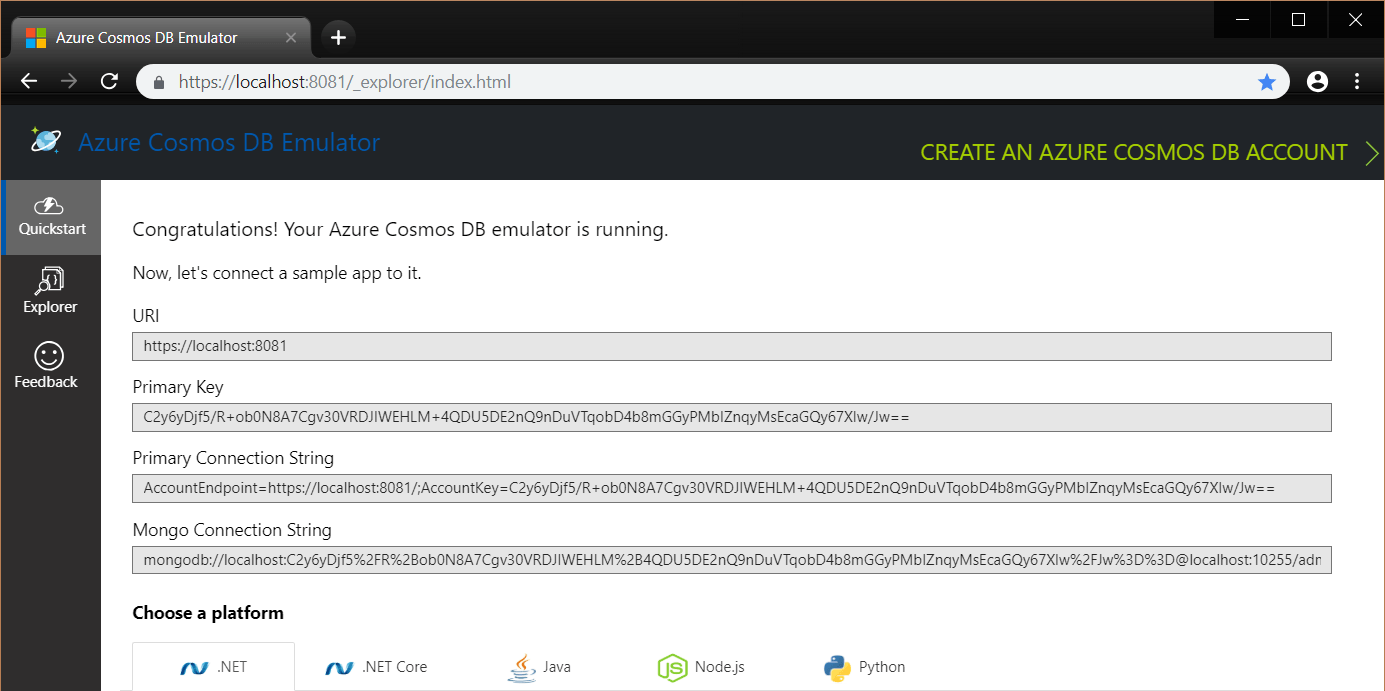Click Create an Azure Cosmos DB Account link
1385x691 pixels.
(1134, 152)
